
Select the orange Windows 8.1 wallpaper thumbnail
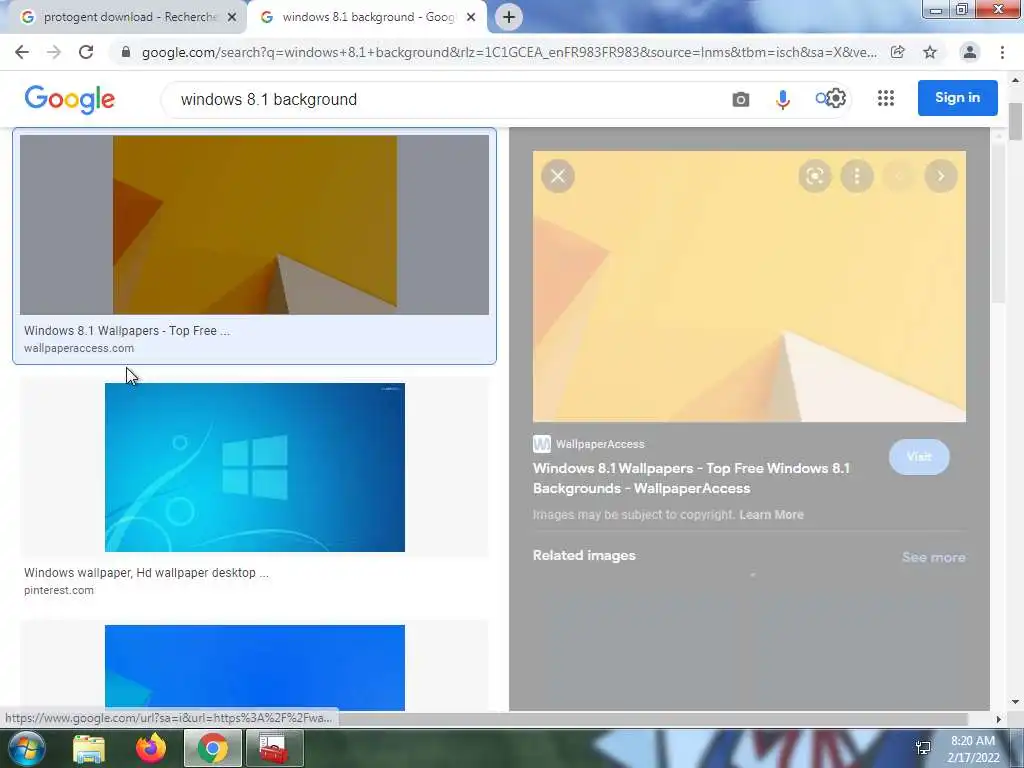pos(254,225)
